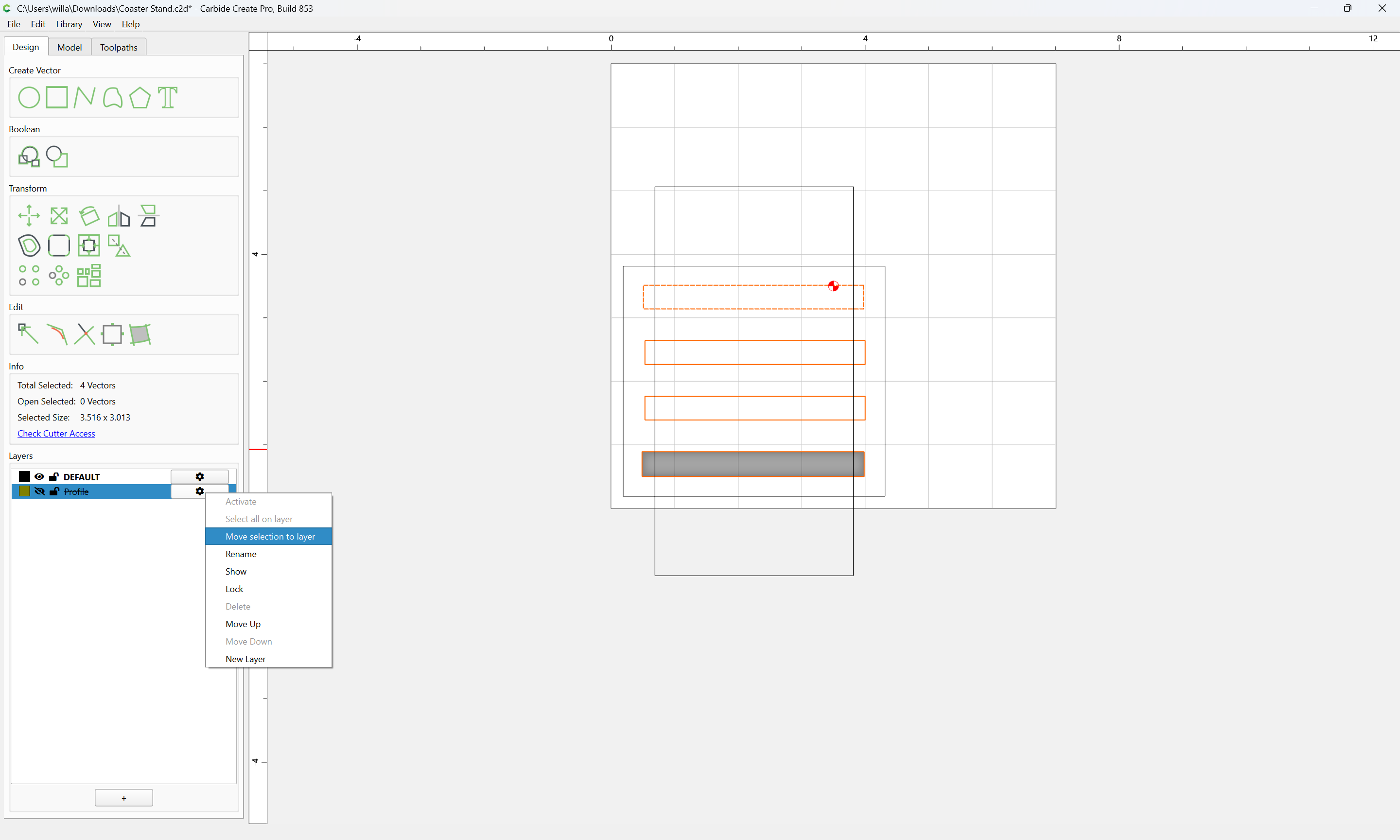Add a layer with plus button
The image size is (1400, 840).
[124, 798]
